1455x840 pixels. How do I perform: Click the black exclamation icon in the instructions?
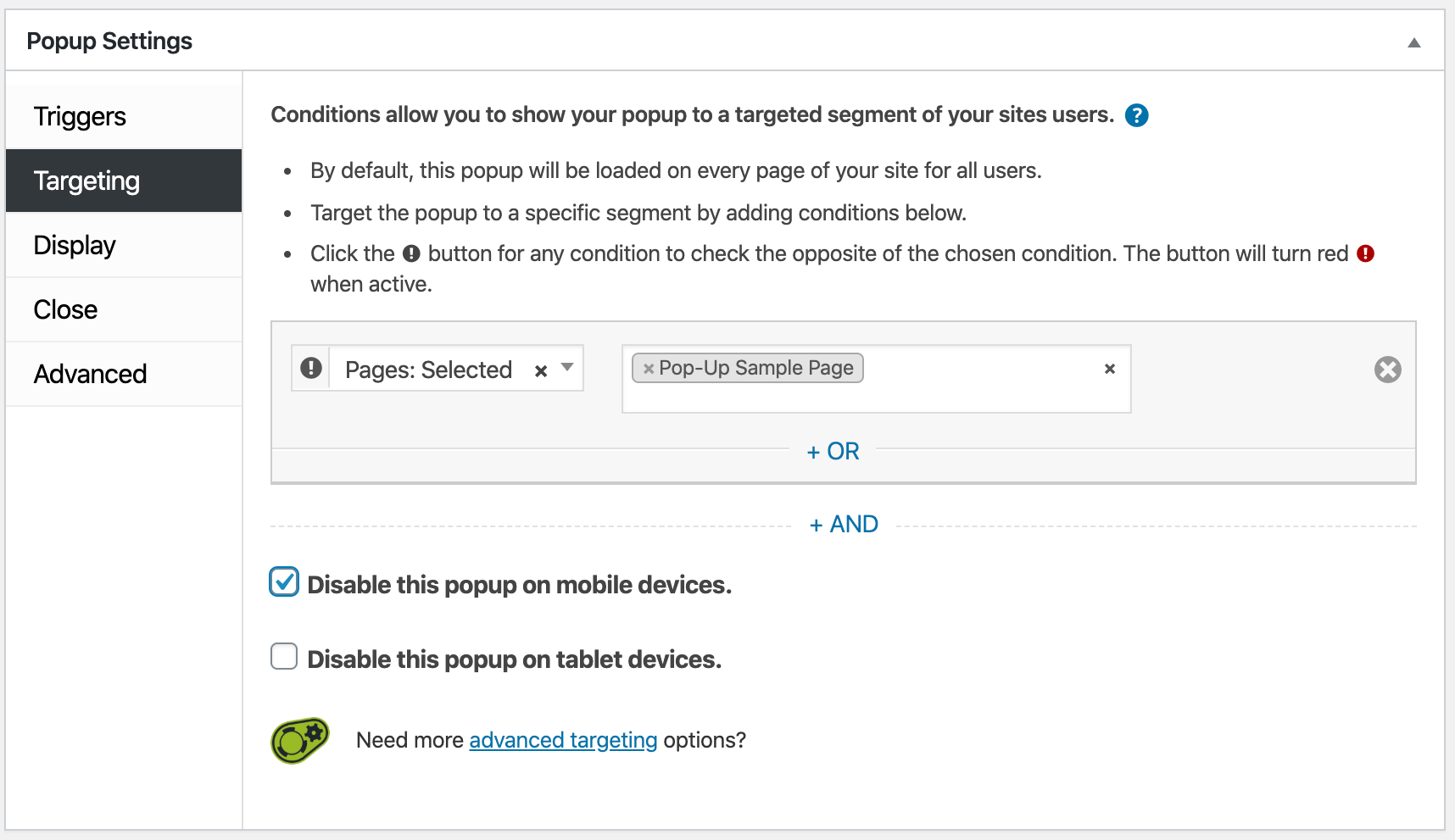point(411,253)
